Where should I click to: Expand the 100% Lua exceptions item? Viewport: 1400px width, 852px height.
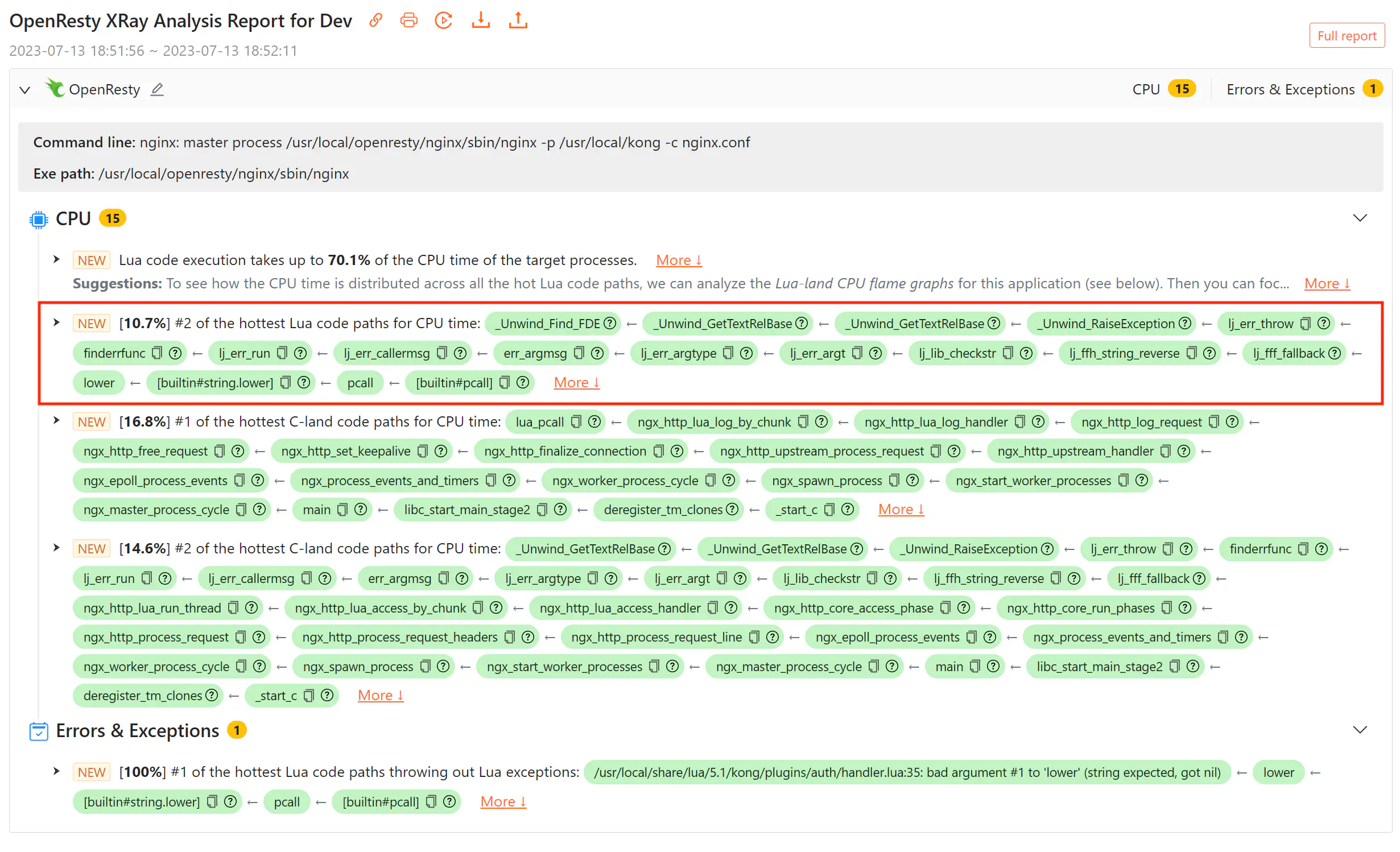point(56,771)
